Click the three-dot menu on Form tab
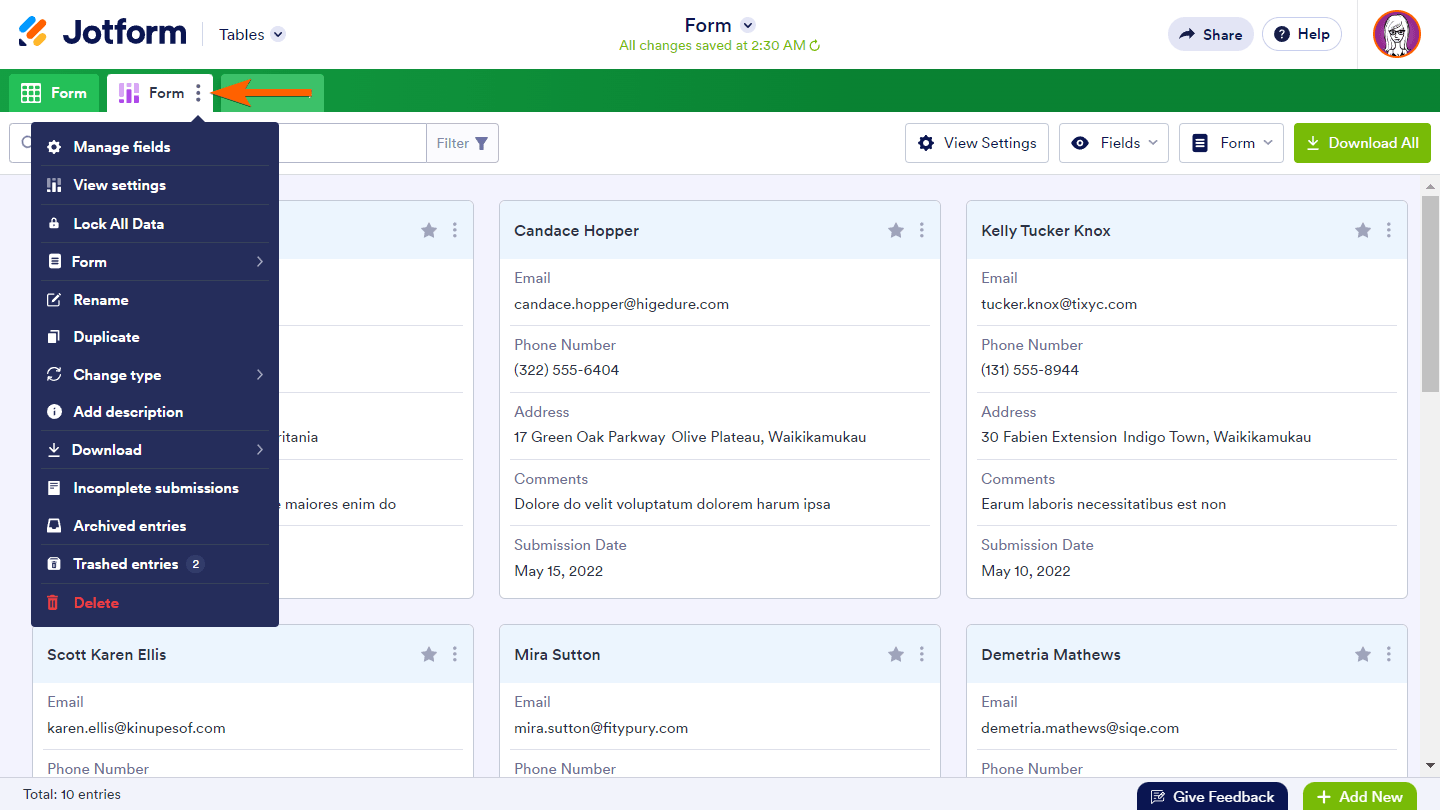Image resolution: width=1440 pixels, height=810 pixels. tap(198, 93)
